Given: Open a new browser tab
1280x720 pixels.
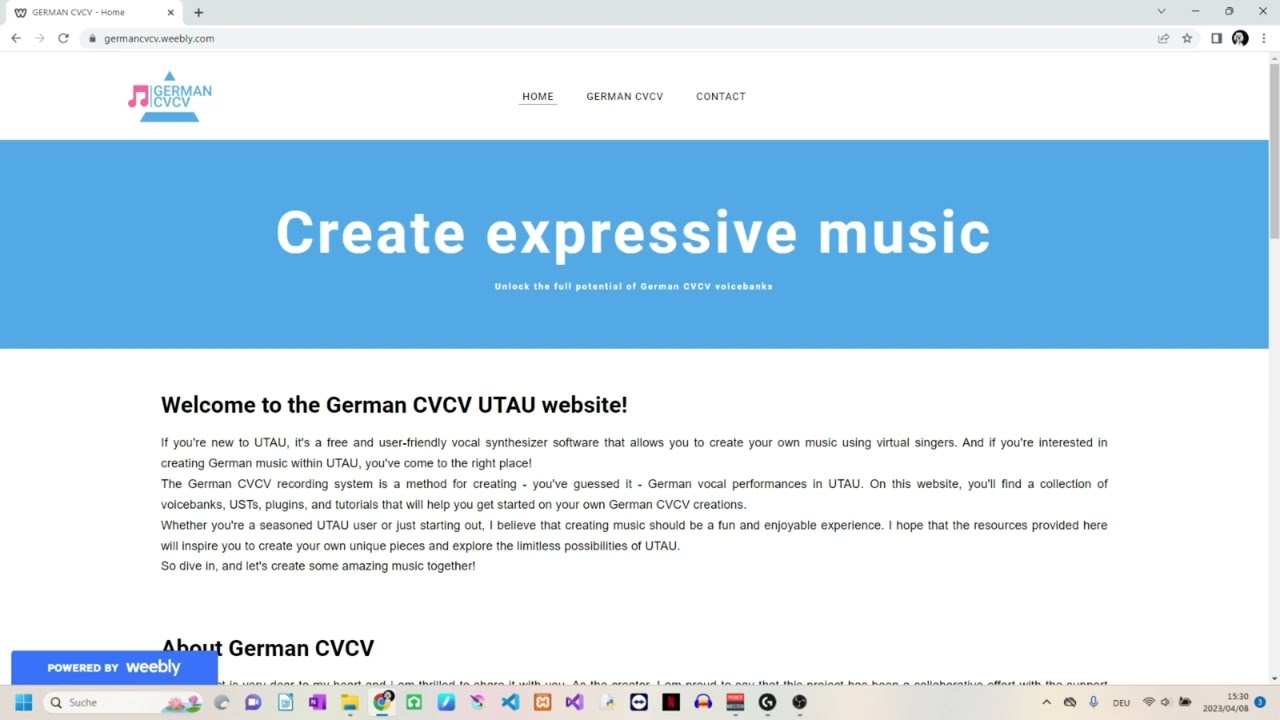Looking at the screenshot, I should (x=198, y=12).
